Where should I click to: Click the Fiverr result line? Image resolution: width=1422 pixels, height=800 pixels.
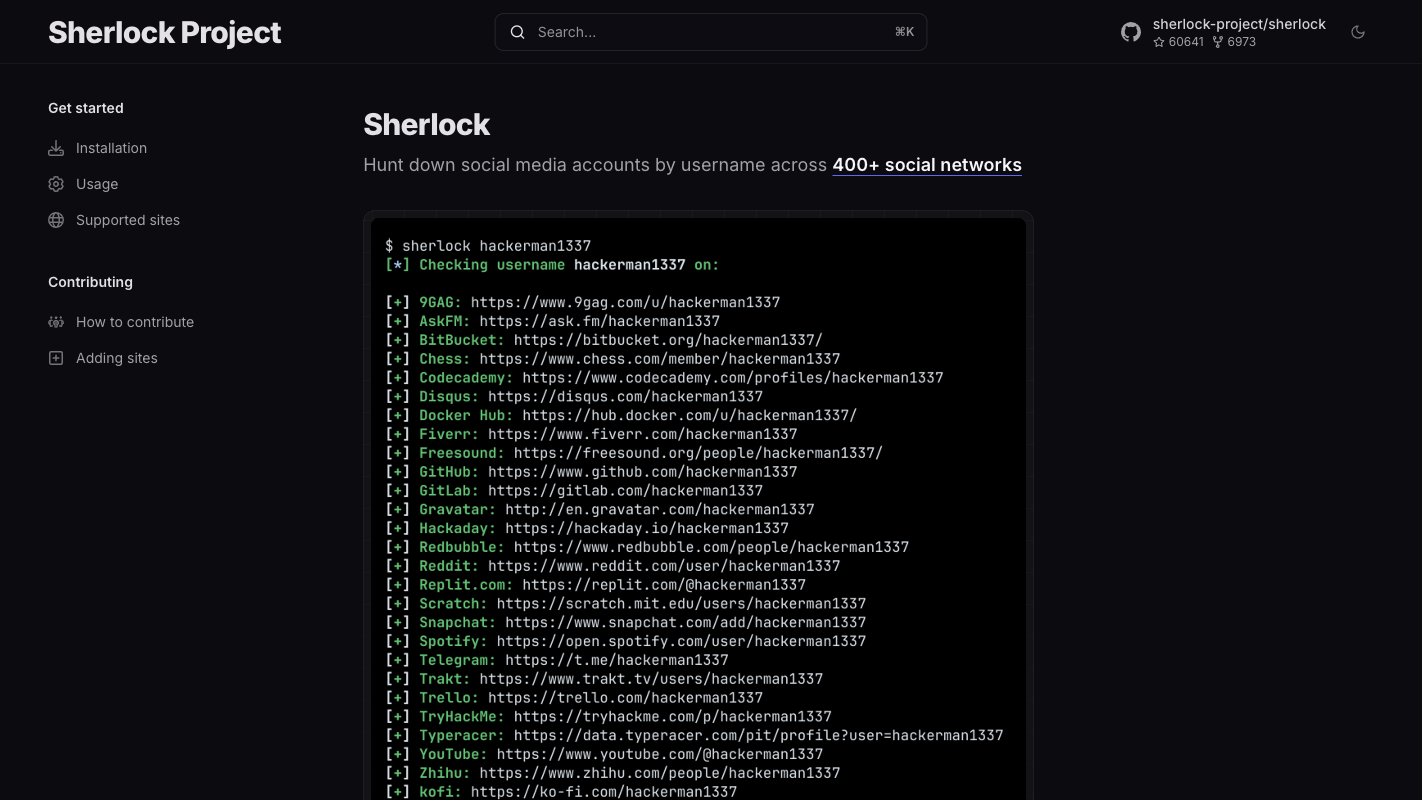click(591, 434)
